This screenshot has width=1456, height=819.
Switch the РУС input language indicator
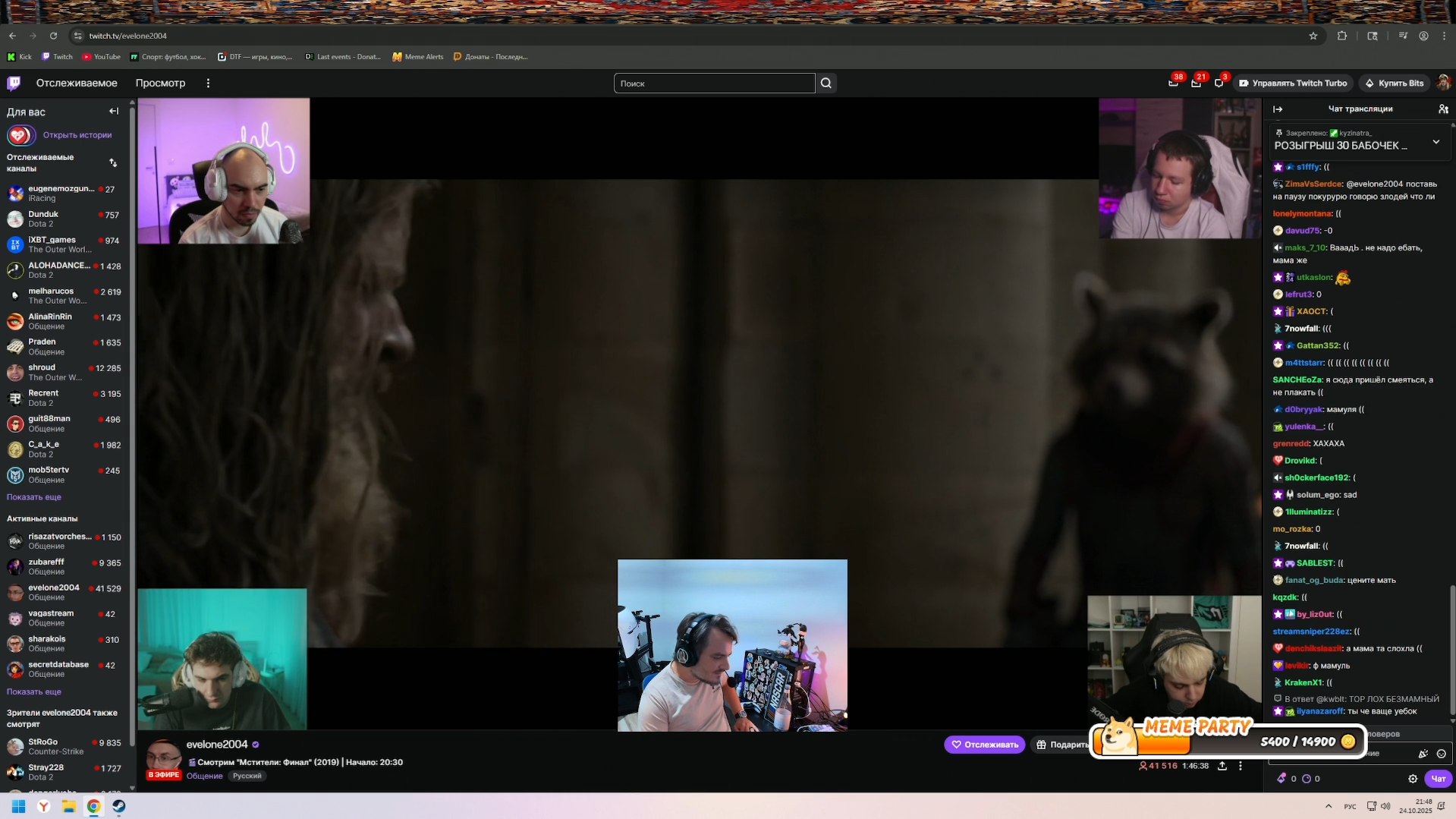pyautogui.click(x=1350, y=806)
